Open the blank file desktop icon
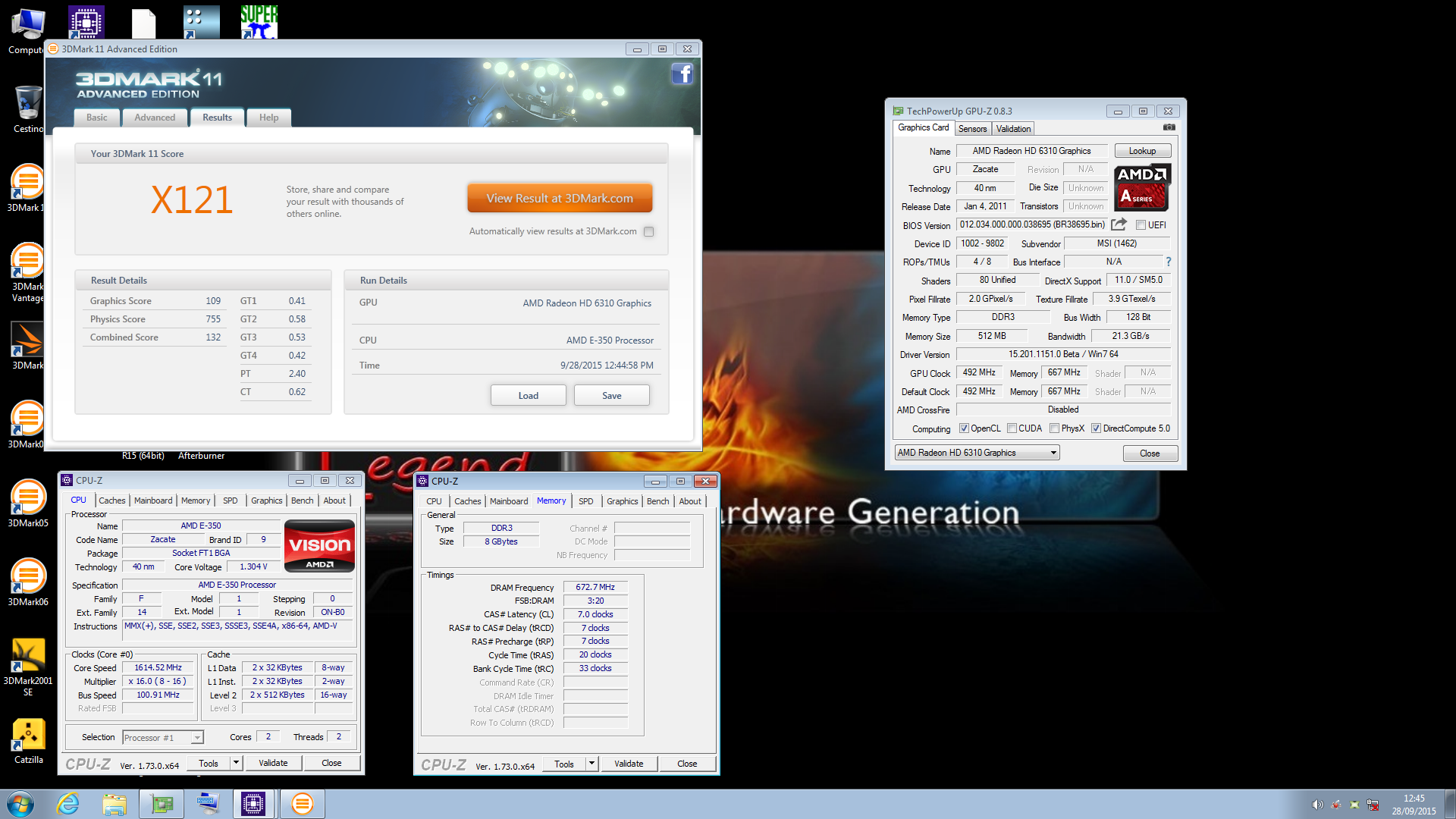The width and height of the screenshot is (1456, 819). [143, 23]
